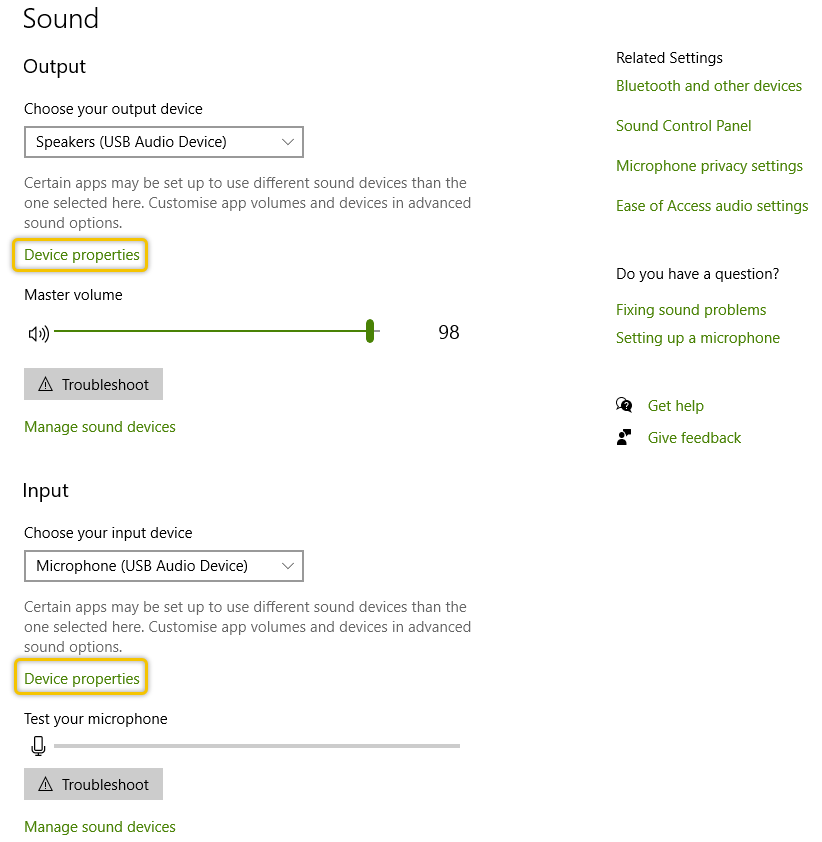The image size is (822, 842).
Task: Open Manage sound devices under Output
Action: point(100,426)
